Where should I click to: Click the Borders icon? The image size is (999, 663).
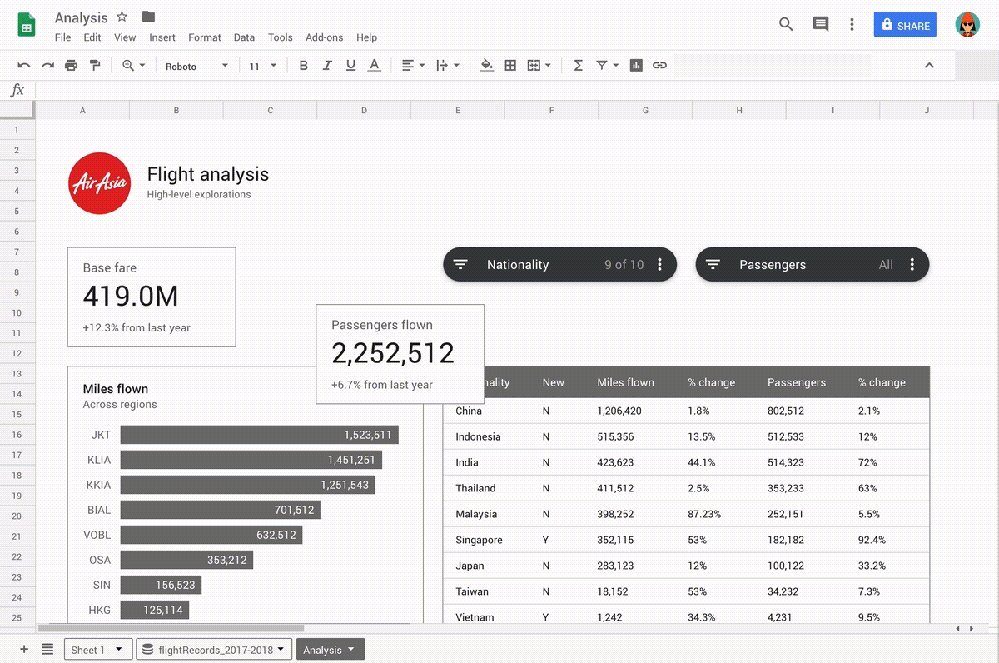point(510,64)
